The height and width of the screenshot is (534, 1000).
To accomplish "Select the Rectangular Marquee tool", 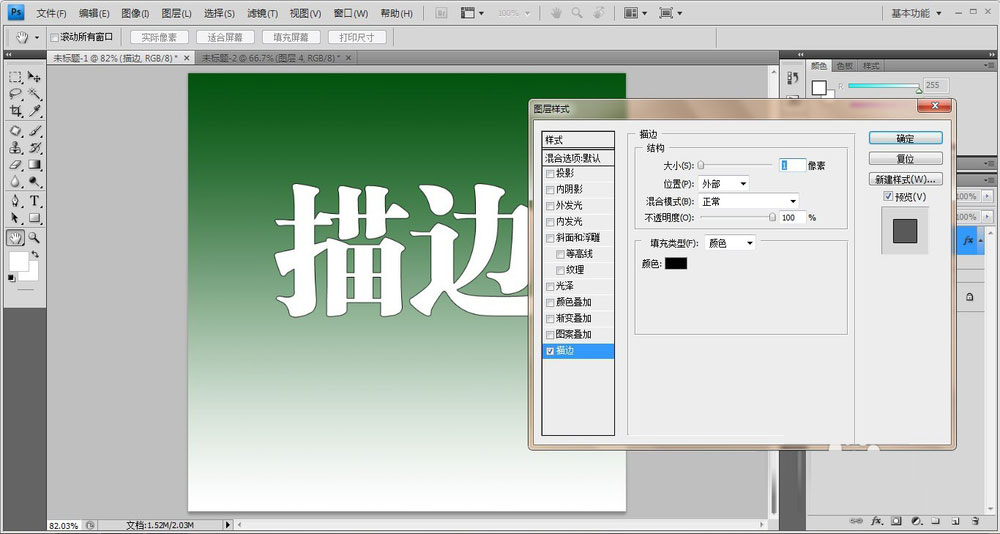I will [15, 77].
